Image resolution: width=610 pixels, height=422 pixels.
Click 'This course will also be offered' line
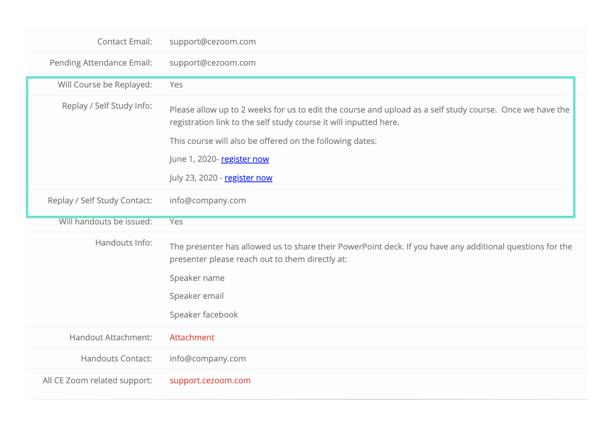tap(273, 141)
